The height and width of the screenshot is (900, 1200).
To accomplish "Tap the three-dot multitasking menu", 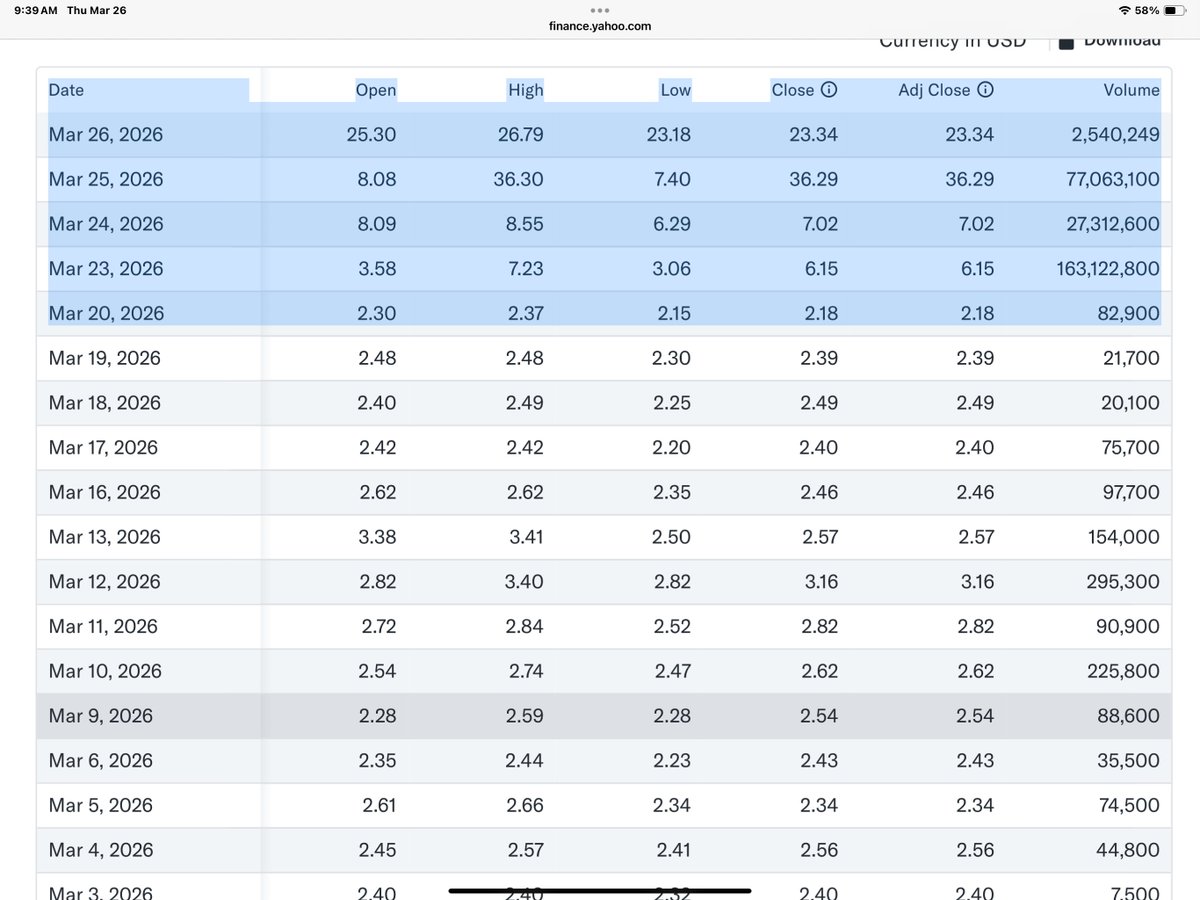I will coord(600,12).
